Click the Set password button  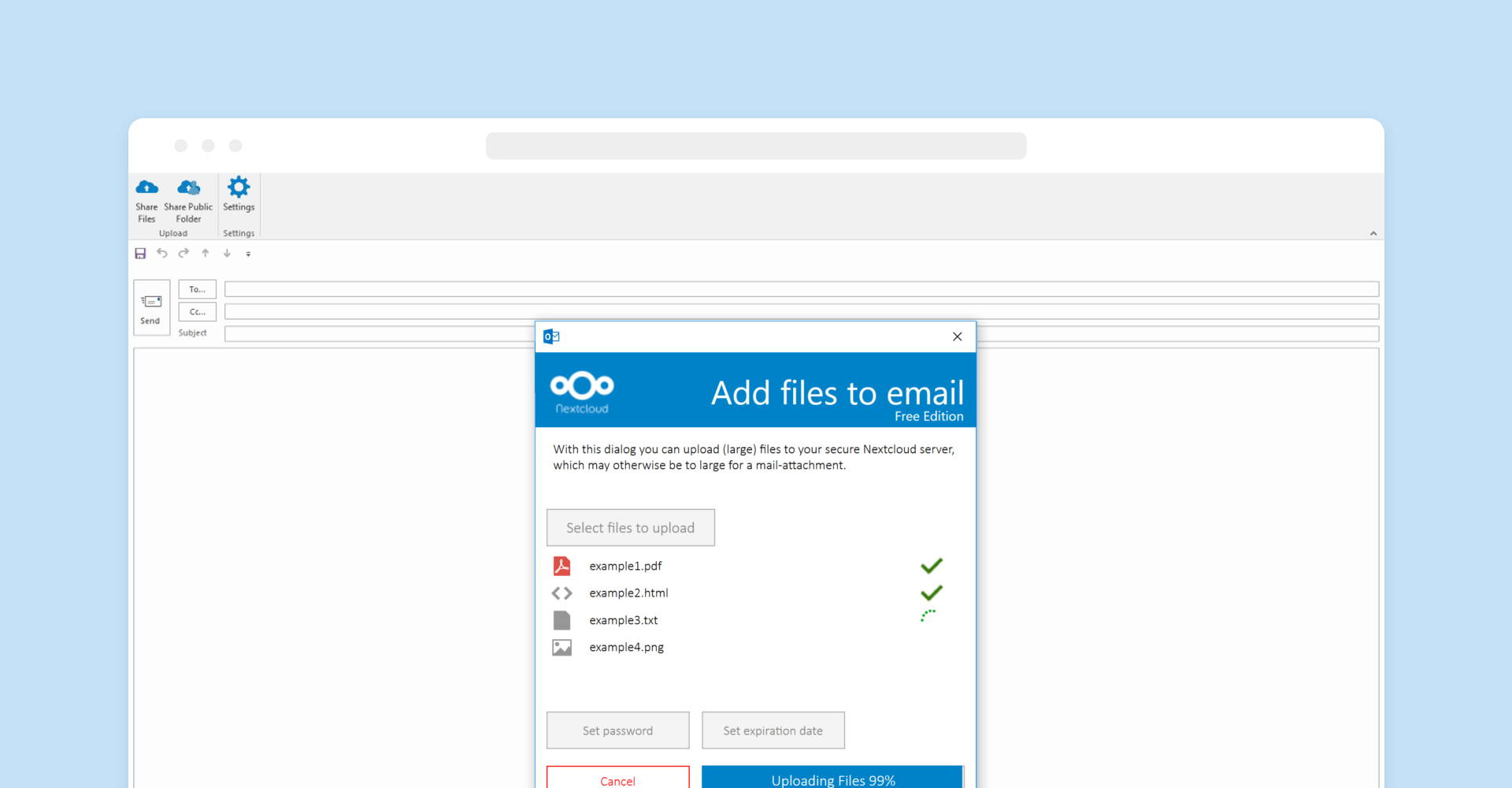tap(618, 730)
